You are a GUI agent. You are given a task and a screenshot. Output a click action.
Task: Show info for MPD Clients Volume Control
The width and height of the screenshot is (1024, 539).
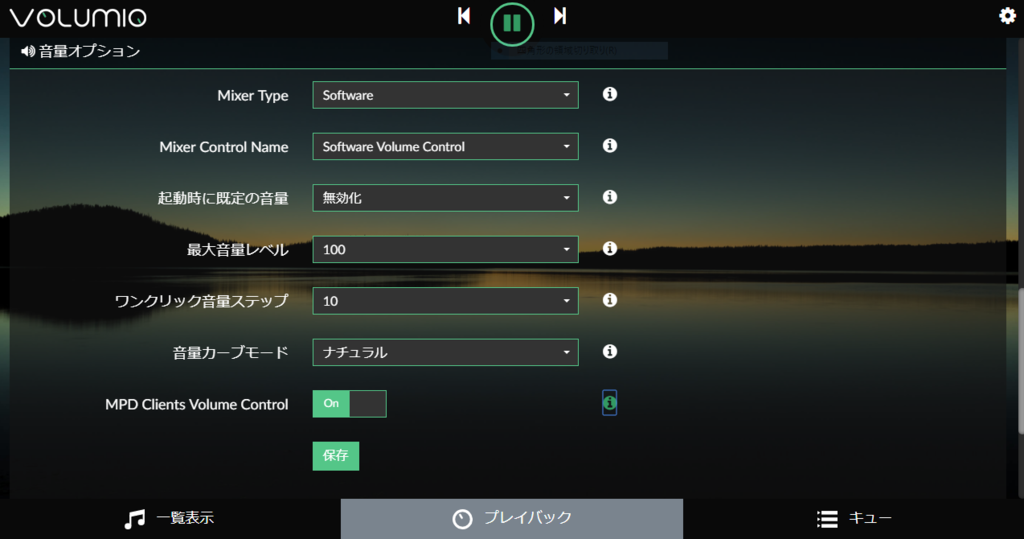pyautogui.click(x=609, y=403)
